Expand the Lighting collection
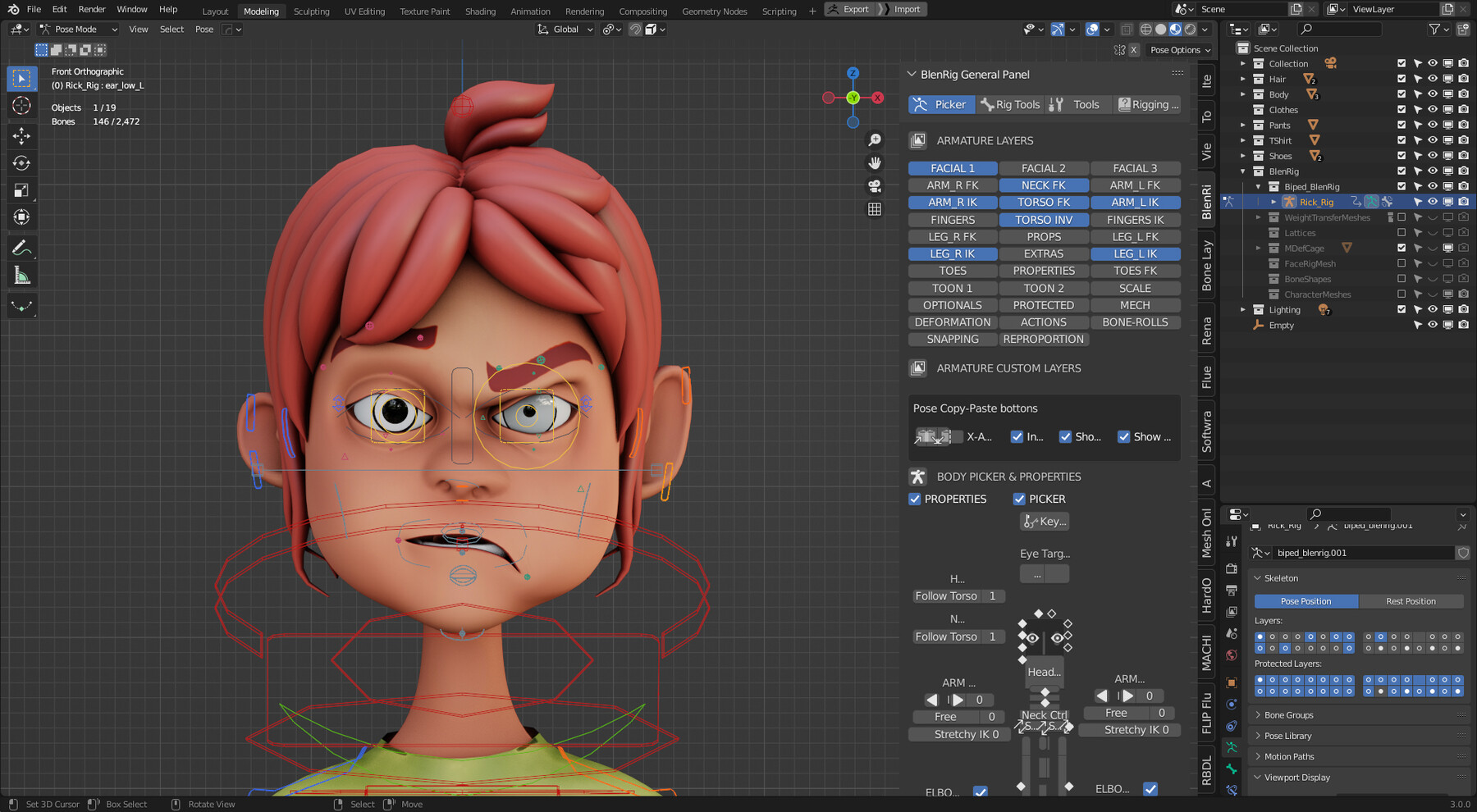Viewport: 1477px width, 812px height. click(1242, 310)
